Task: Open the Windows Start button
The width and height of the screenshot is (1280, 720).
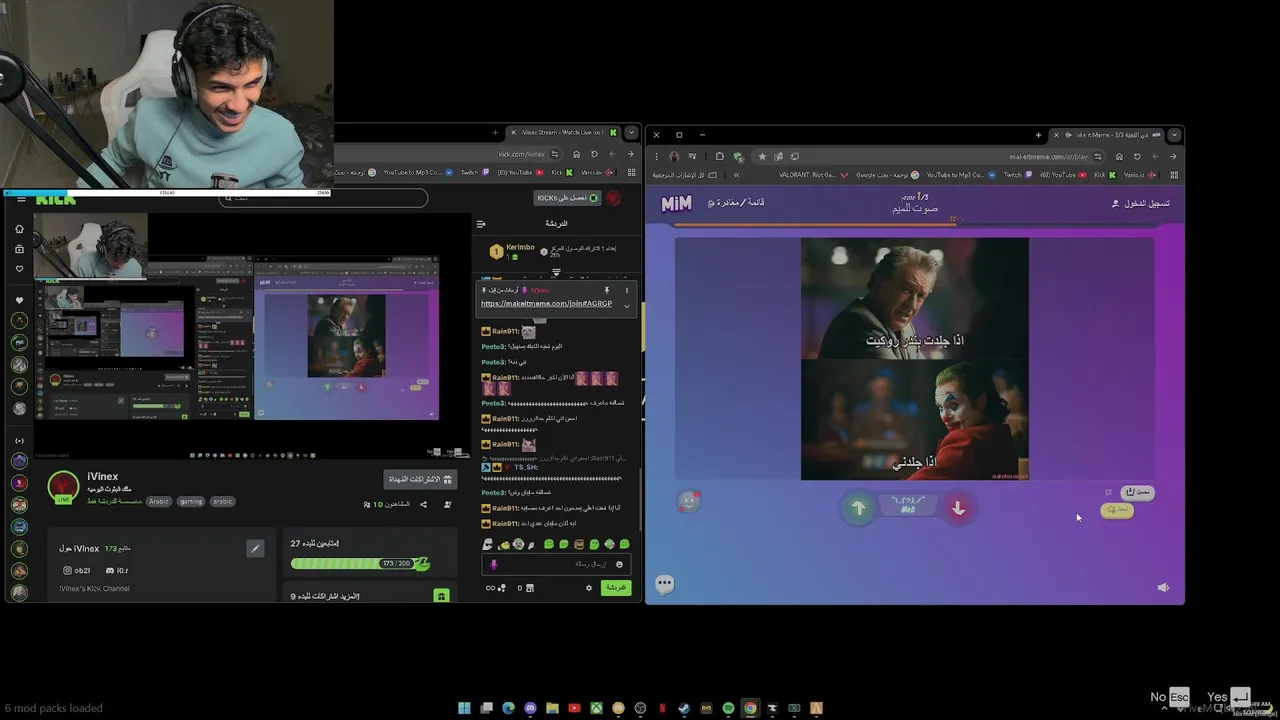Action: click(x=464, y=708)
